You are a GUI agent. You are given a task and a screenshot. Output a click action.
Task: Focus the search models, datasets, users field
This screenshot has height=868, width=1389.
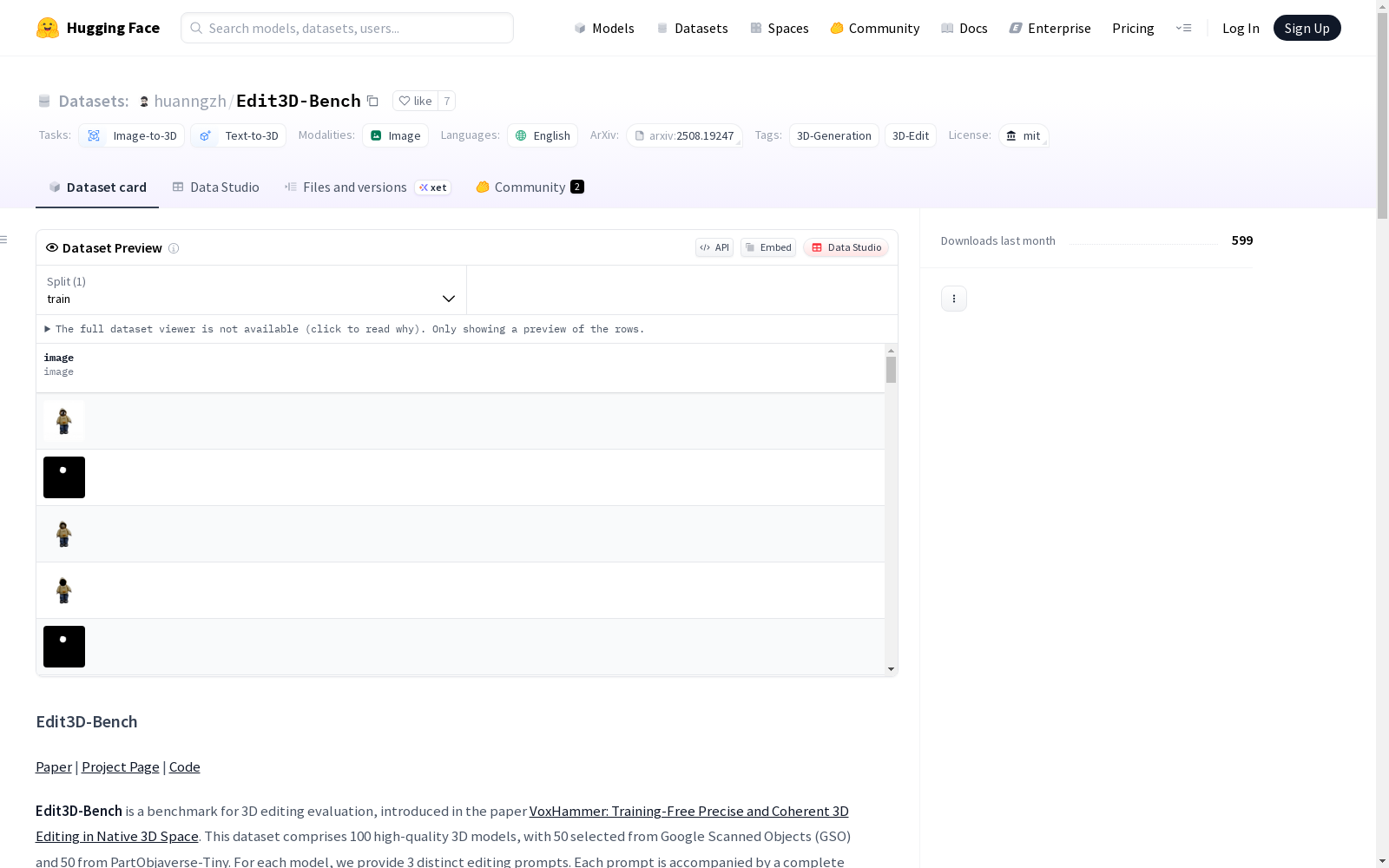[x=347, y=28]
